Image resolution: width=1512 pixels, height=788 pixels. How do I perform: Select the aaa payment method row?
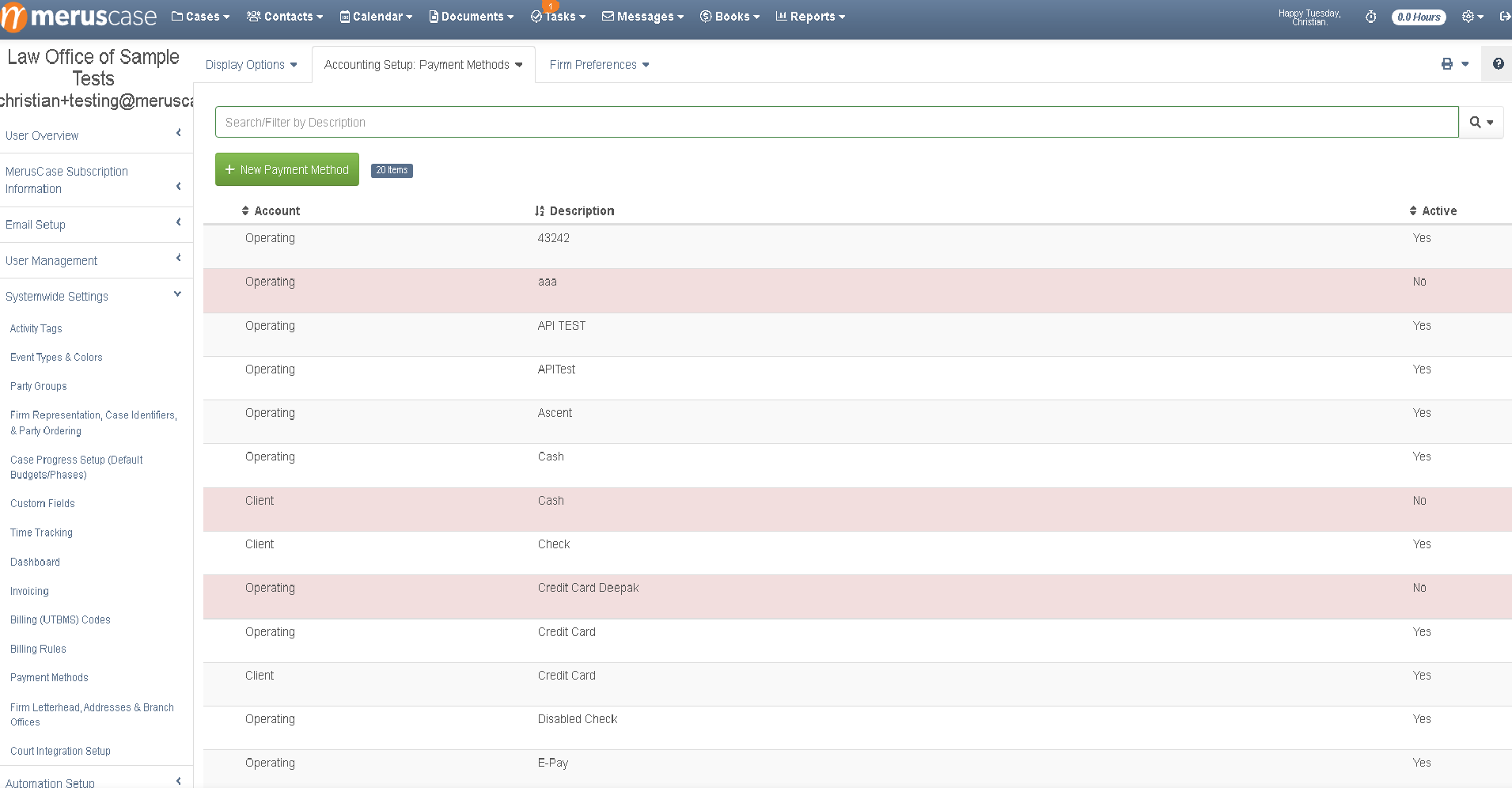tap(858, 290)
